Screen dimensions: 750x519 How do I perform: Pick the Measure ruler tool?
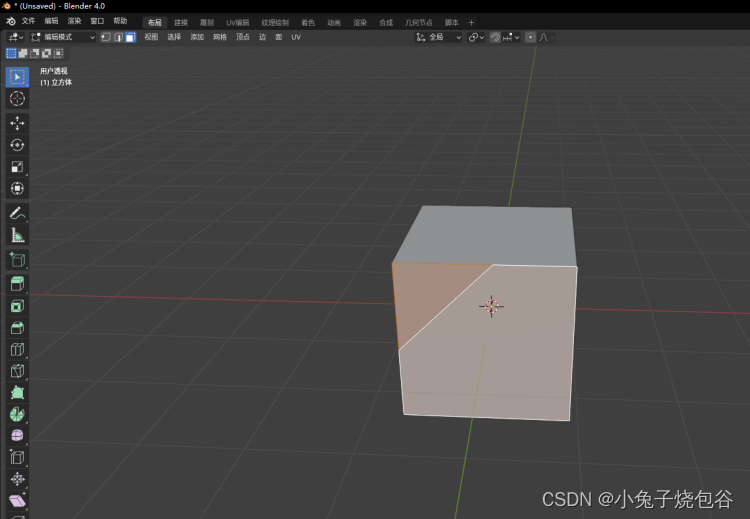point(17,235)
